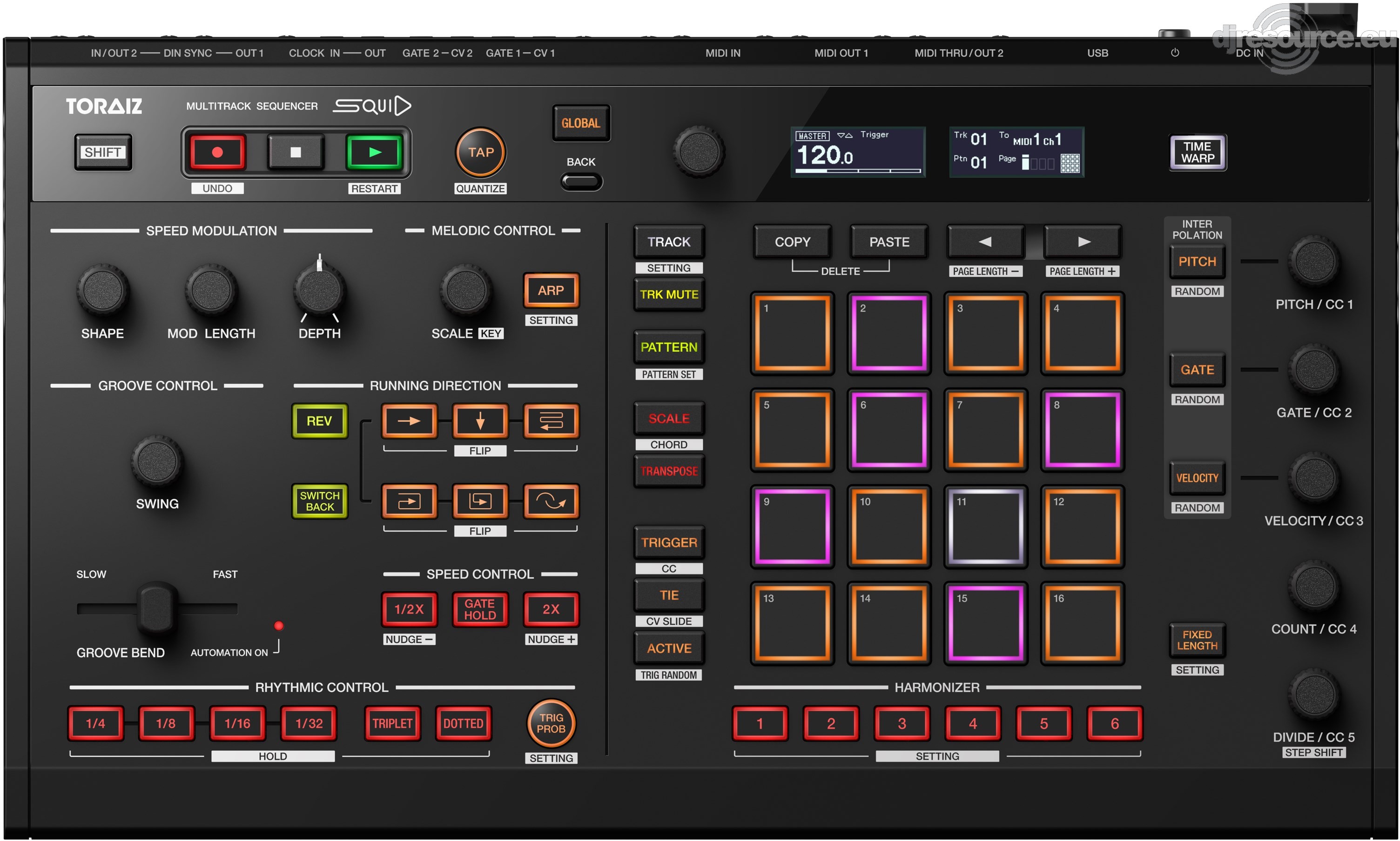Click the PITCH interpolation button

tap(1197, 261)
